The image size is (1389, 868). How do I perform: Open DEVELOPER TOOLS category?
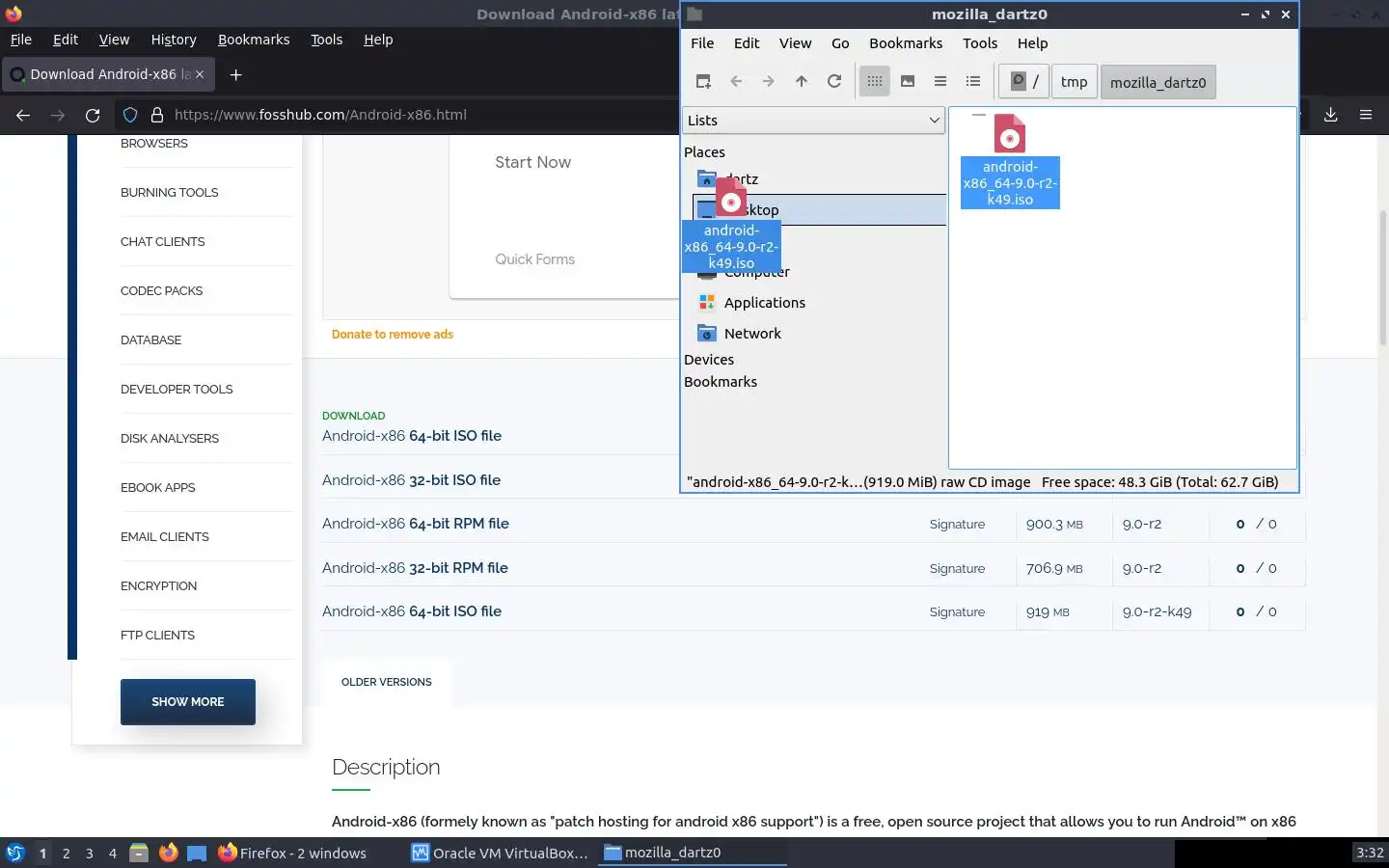[177, 389]
